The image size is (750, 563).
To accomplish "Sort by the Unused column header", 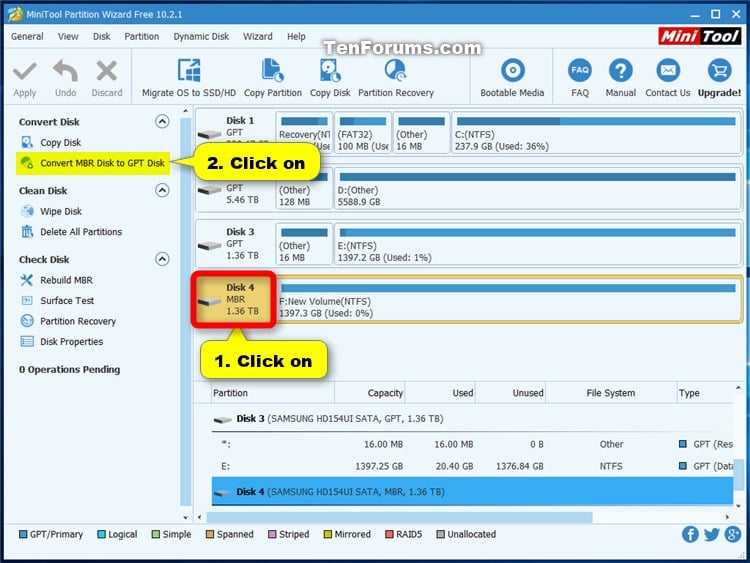I will point(510,393).
